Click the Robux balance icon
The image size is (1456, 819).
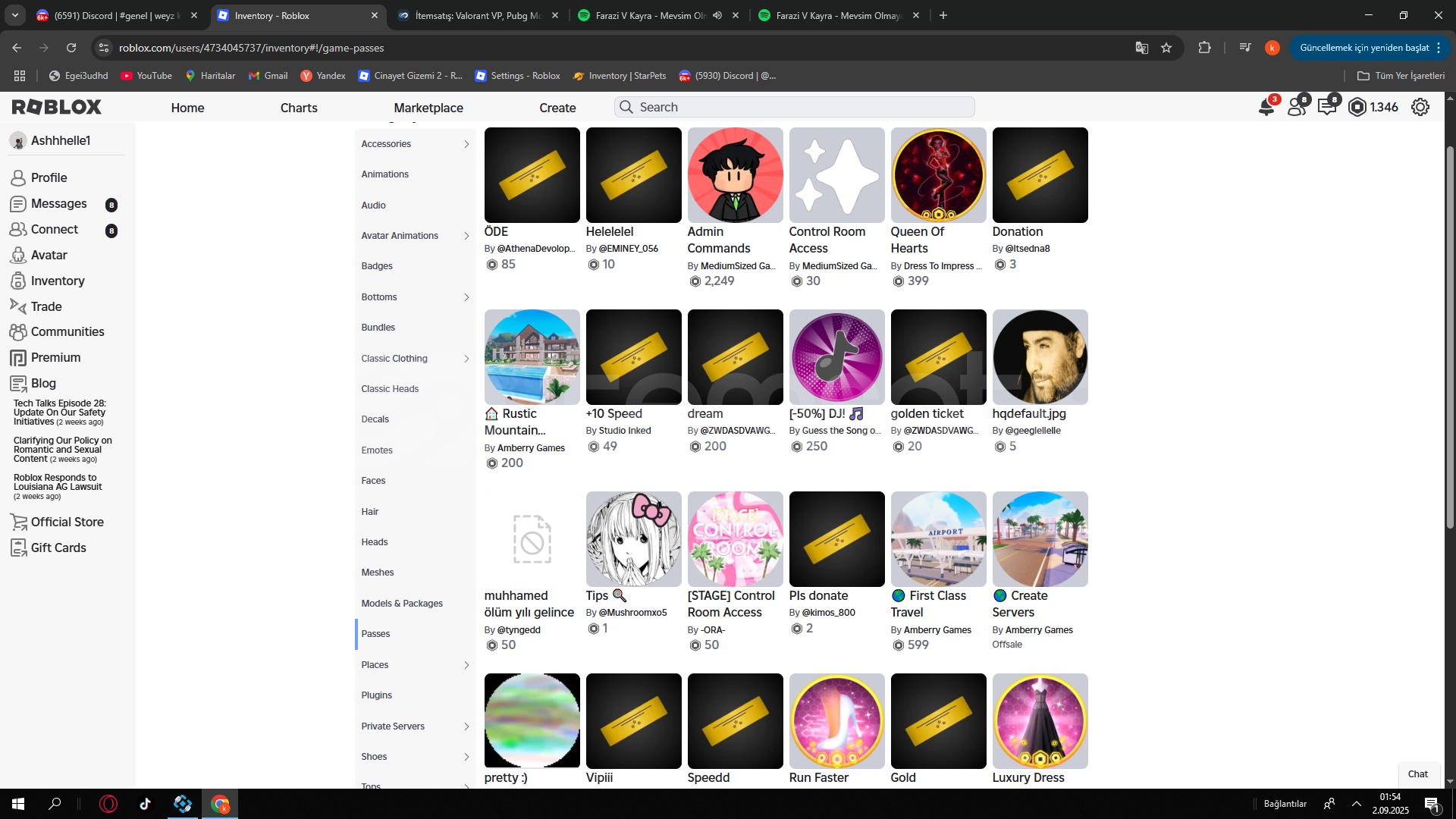coord(1357,107)
